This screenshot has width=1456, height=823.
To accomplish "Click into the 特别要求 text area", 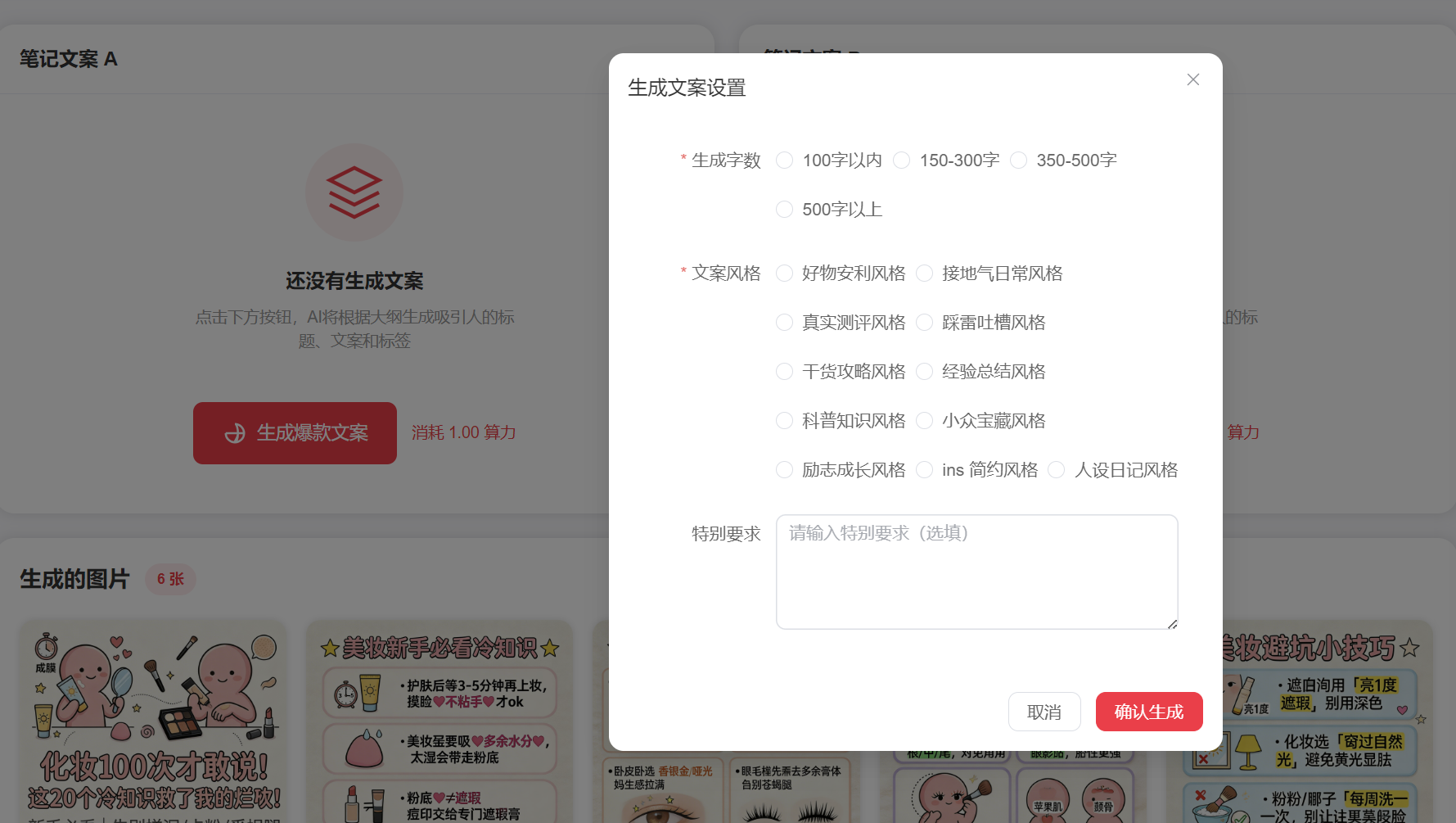I will 976,572.
